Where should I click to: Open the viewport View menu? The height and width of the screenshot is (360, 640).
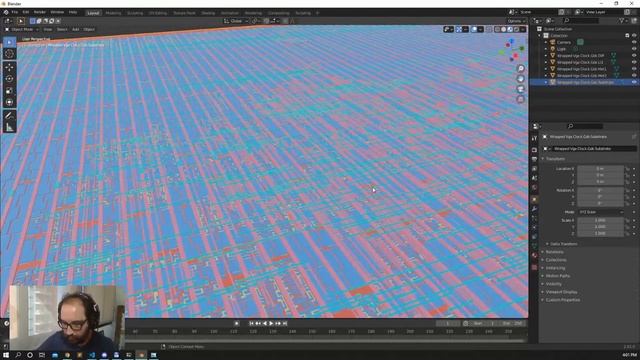tap(48, 29)
